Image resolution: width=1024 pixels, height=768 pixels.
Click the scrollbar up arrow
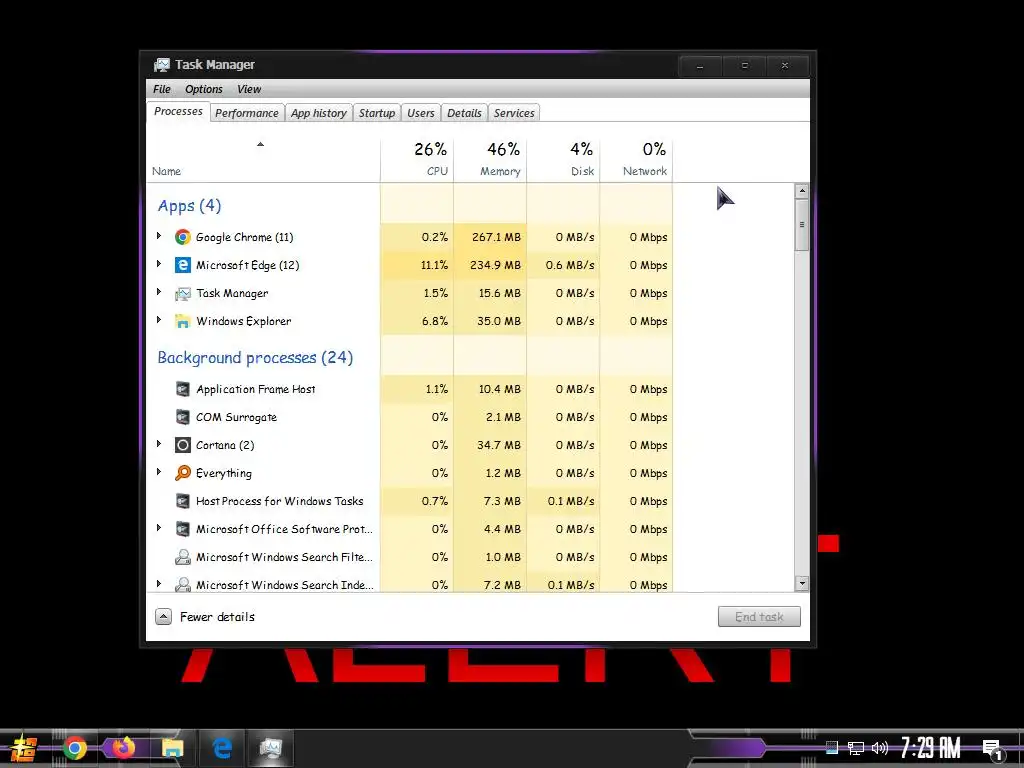click(x=802, y=191)
